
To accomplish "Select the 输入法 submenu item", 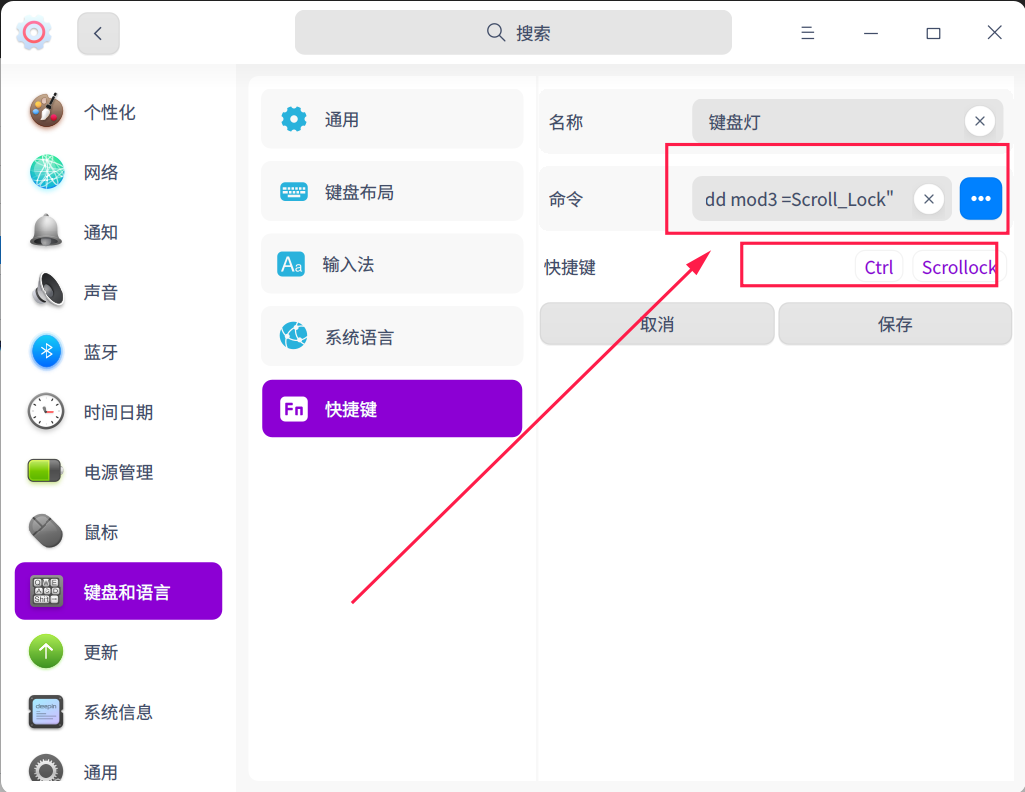I will (x=392, y=264).
